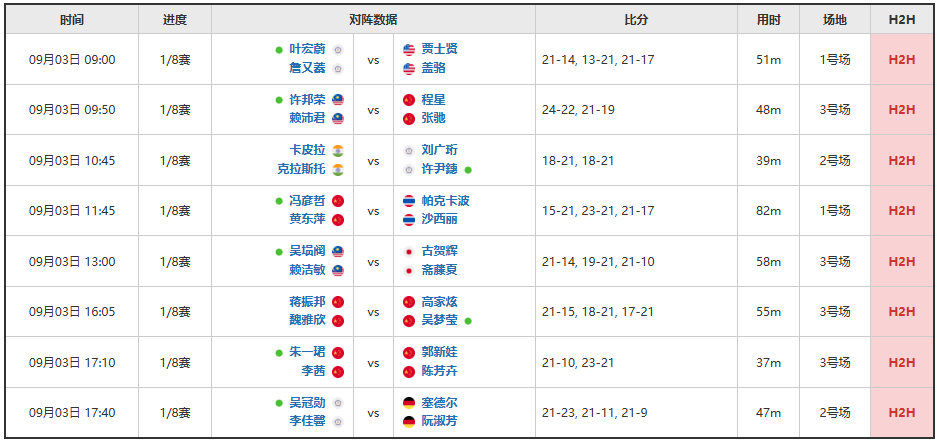
Task: Click the 时间 column header
Action: pos(72,20)
